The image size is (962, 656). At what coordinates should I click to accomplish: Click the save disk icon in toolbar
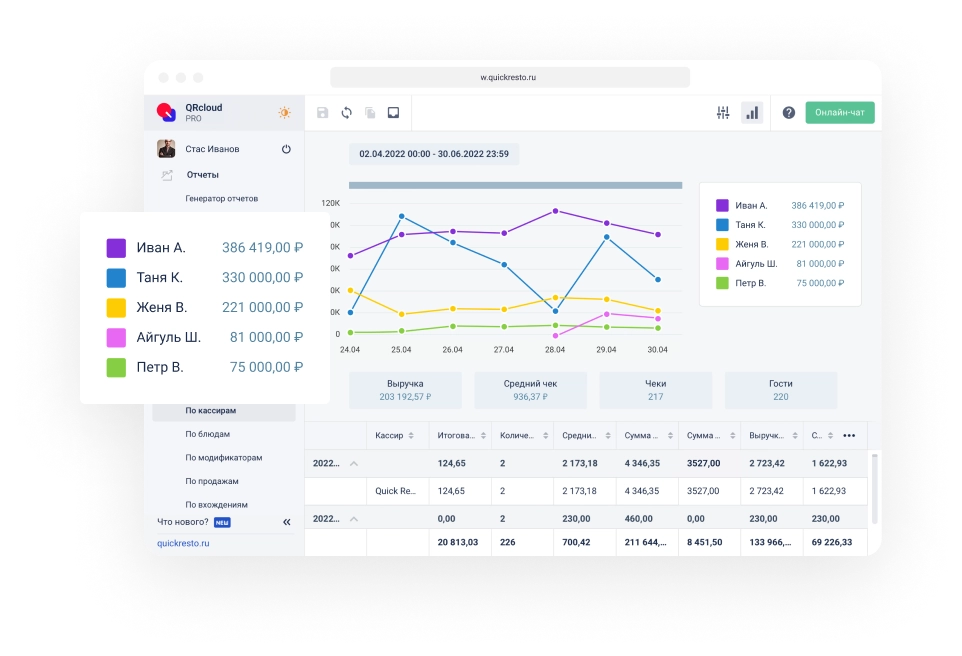coord(322,113)
